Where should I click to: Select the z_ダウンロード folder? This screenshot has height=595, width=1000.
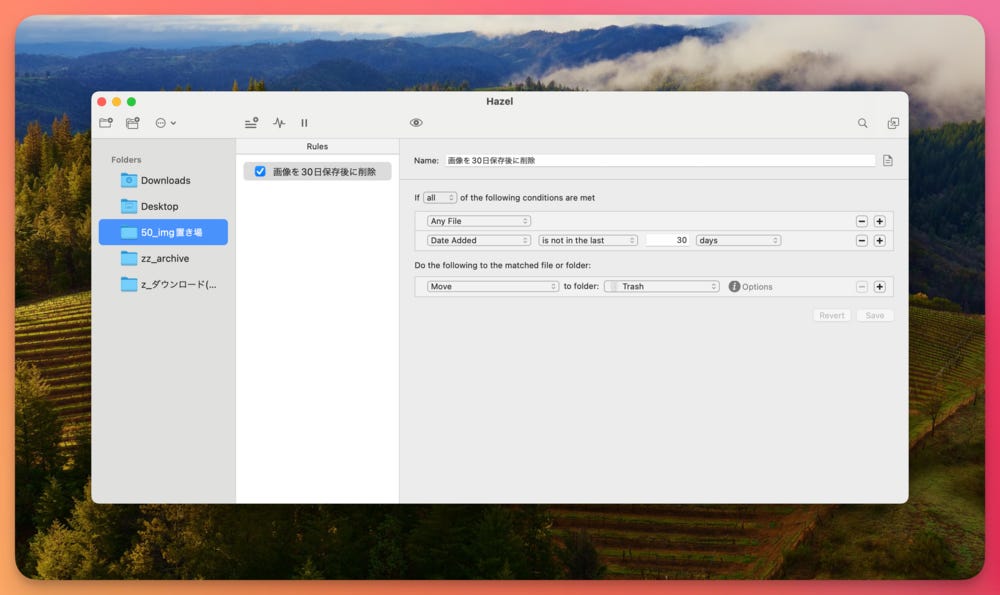(x=163, y=284)
